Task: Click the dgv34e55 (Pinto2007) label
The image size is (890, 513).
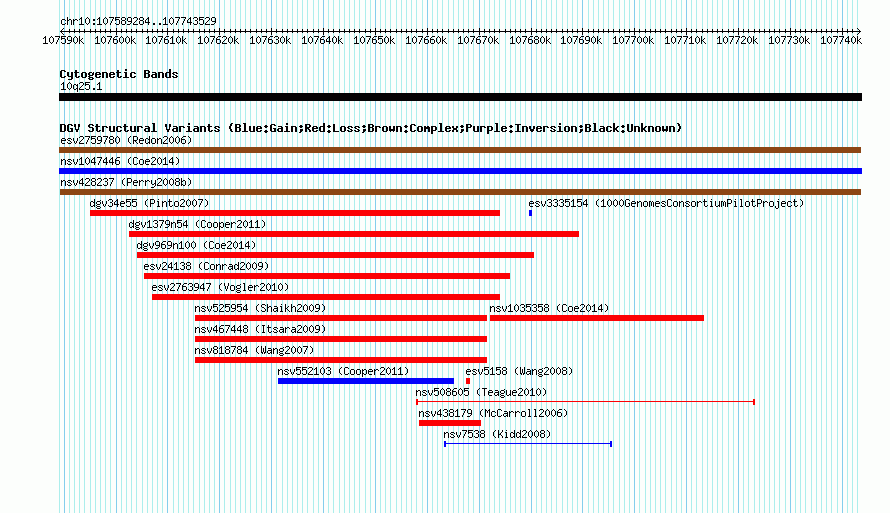Action: coord(149,203)
